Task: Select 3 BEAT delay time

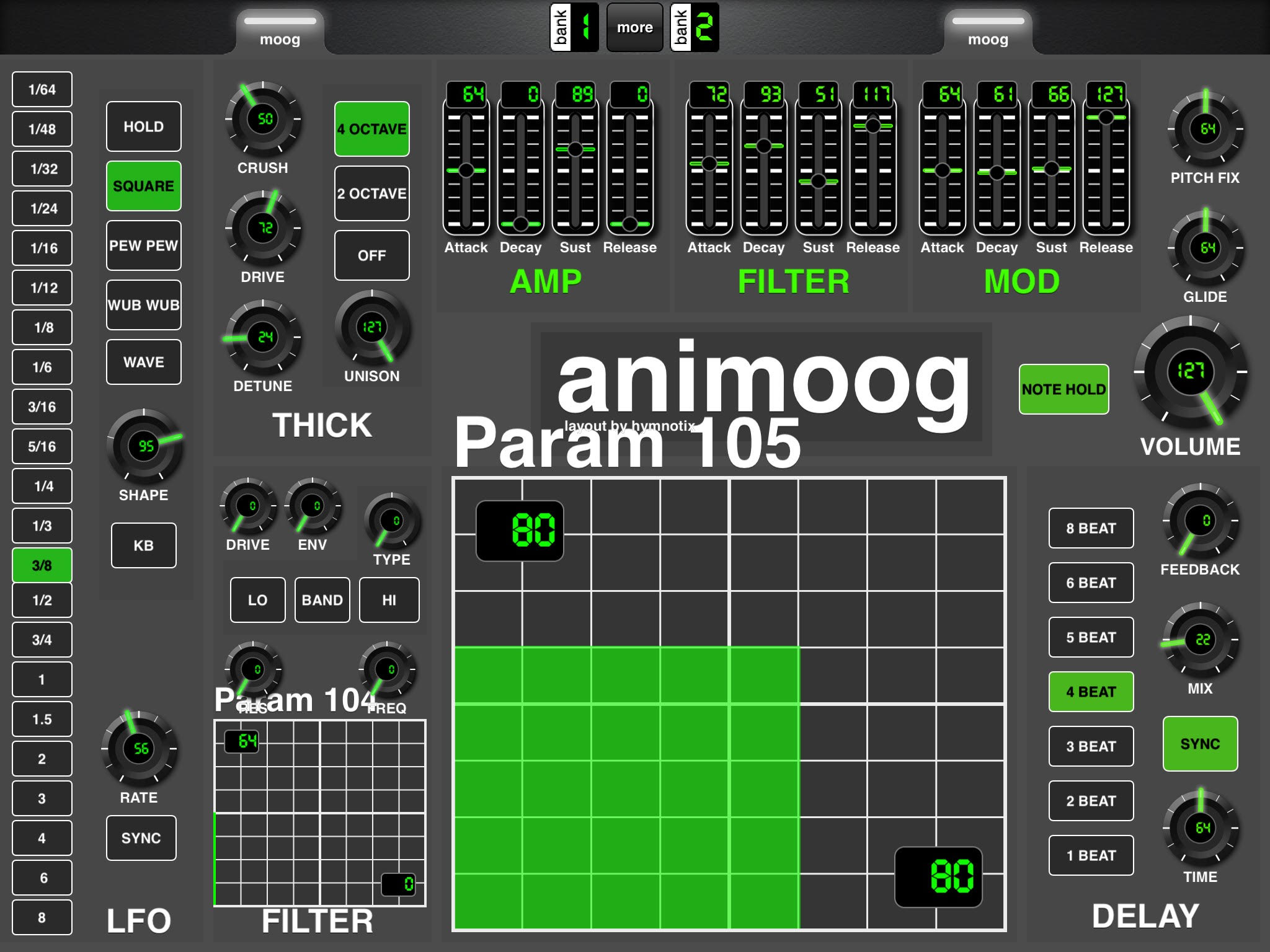Action: pos(1091,746)
